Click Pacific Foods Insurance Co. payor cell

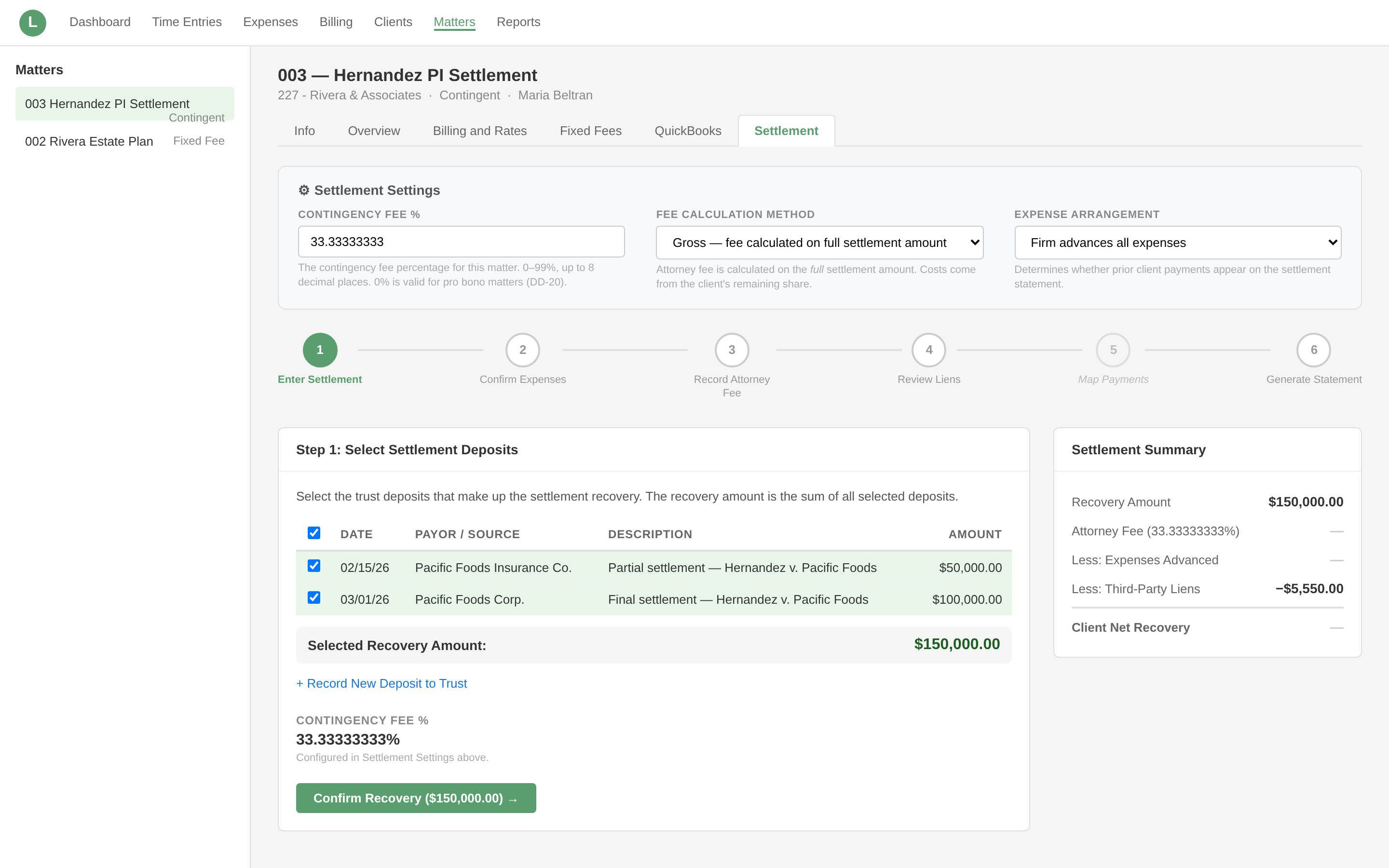[x=493, y=568]
